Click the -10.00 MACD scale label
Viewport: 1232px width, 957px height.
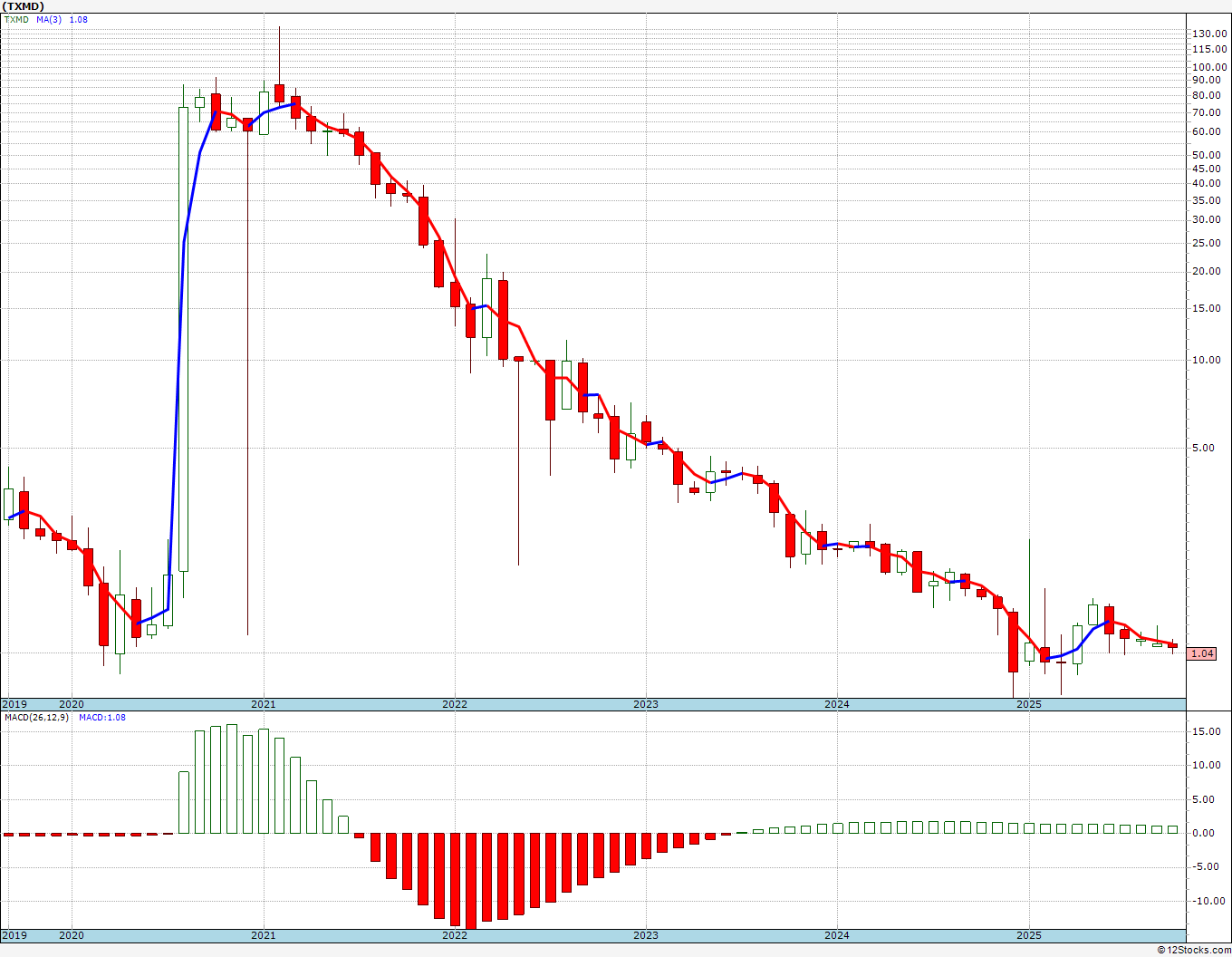tap(1204, 901)
